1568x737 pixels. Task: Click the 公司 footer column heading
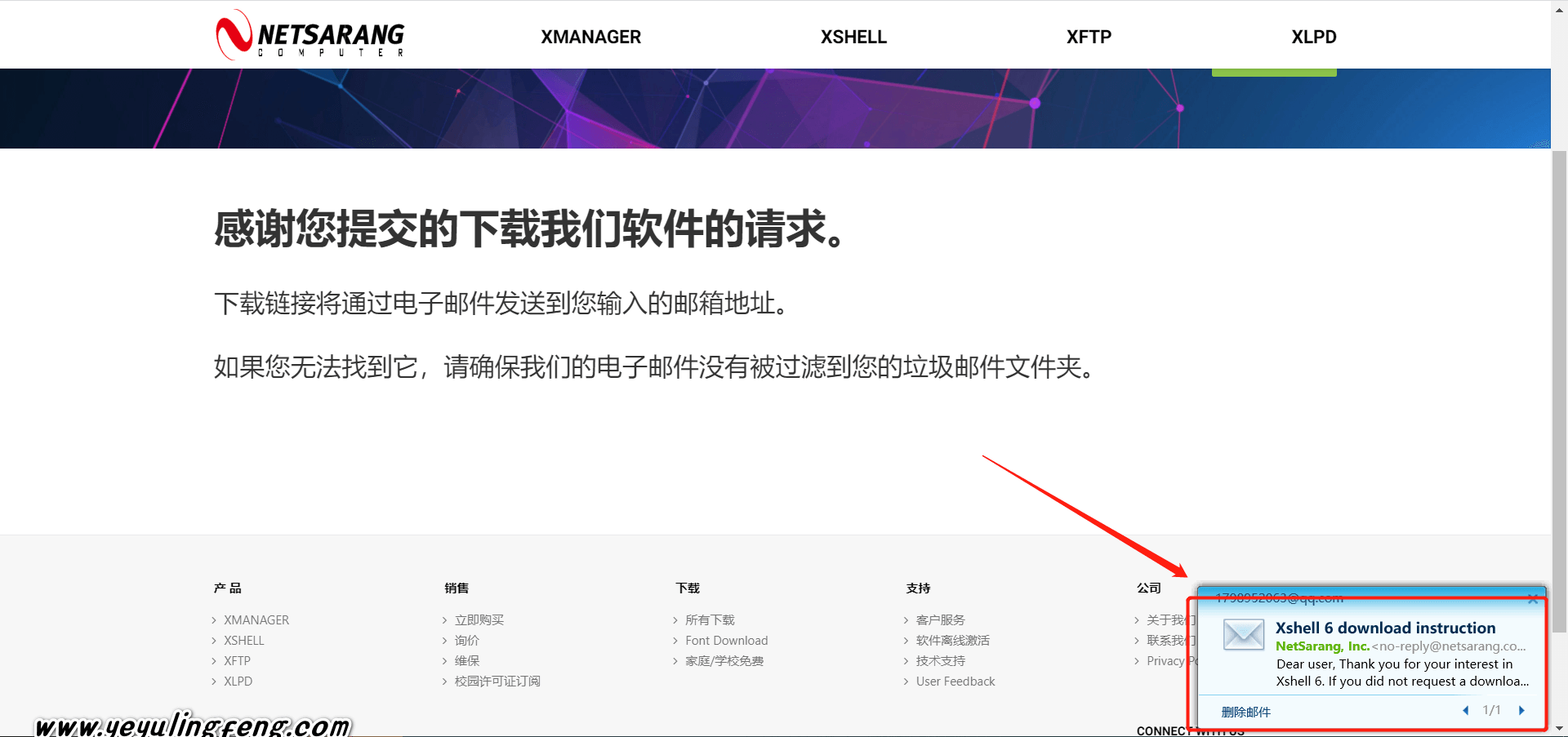[1149, 588]
